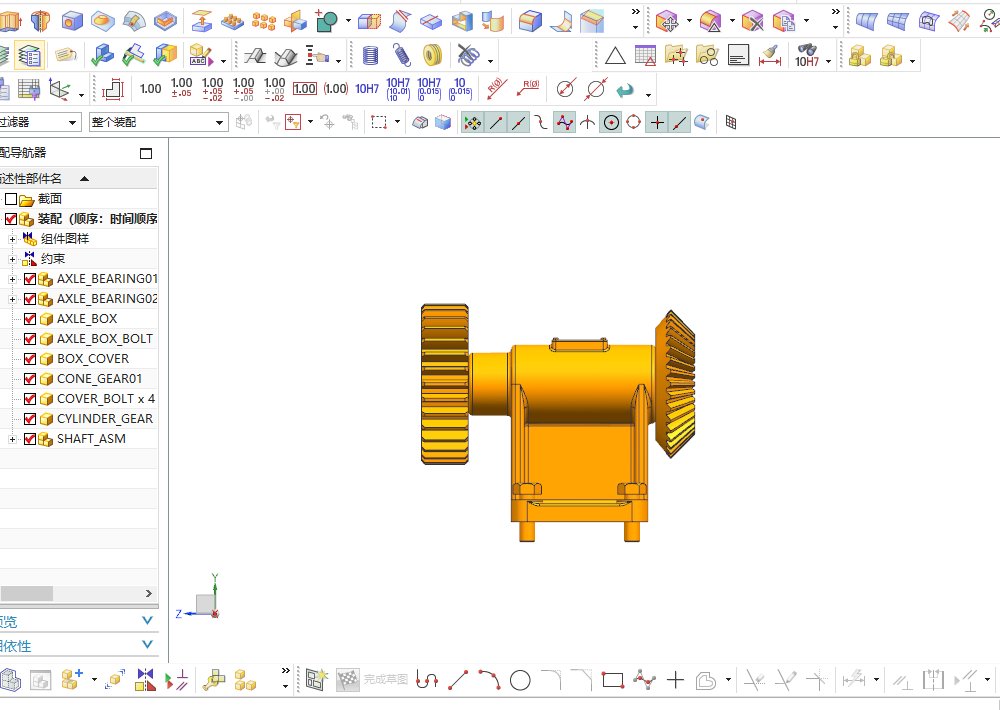Viewport: 1000px width, 710px height.
Task: Select the coil spring icon
Action: coord(401,55)
